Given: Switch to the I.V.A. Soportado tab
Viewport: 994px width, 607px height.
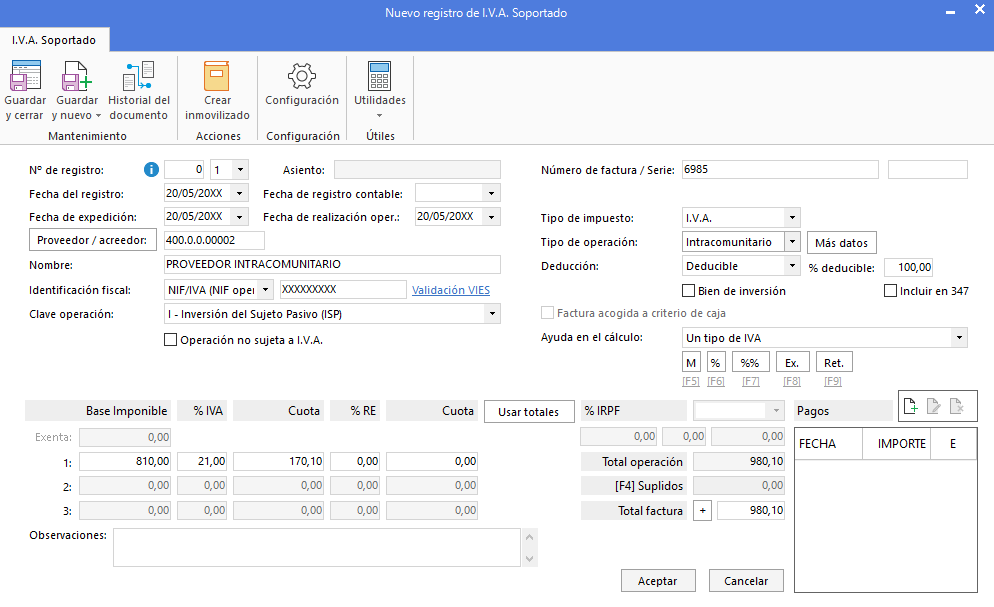Looking at the screenshot, I should (54, 40).
